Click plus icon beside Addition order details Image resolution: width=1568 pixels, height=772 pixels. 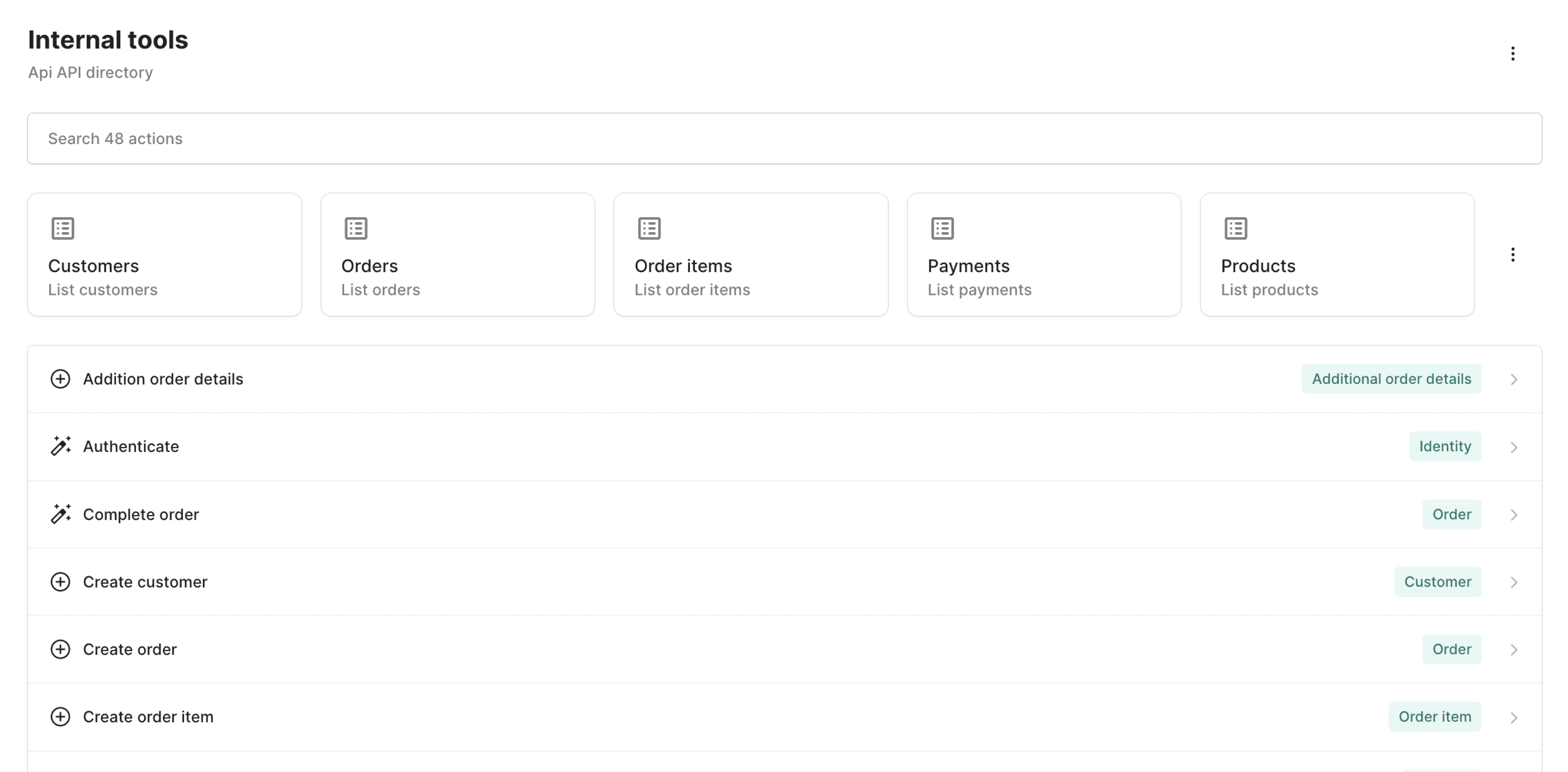pos(60,379)
